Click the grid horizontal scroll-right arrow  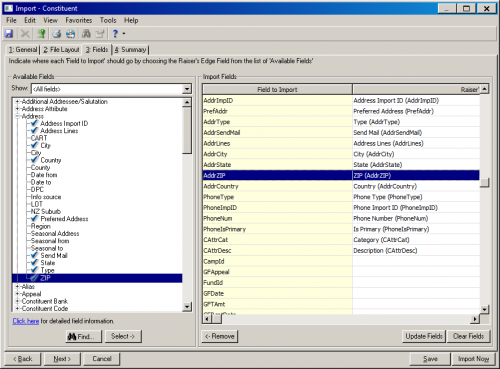coord(475,319)
